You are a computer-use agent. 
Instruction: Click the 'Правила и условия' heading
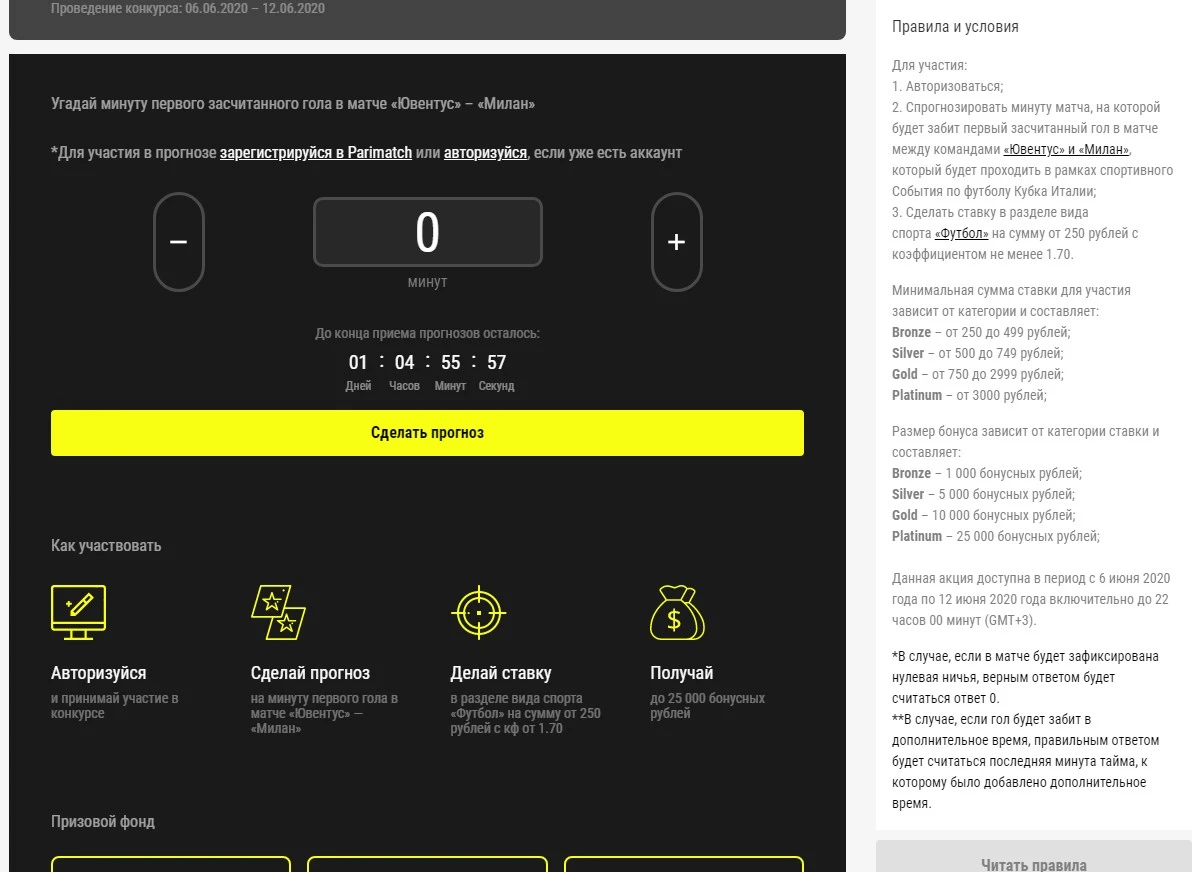coord(955,27)
